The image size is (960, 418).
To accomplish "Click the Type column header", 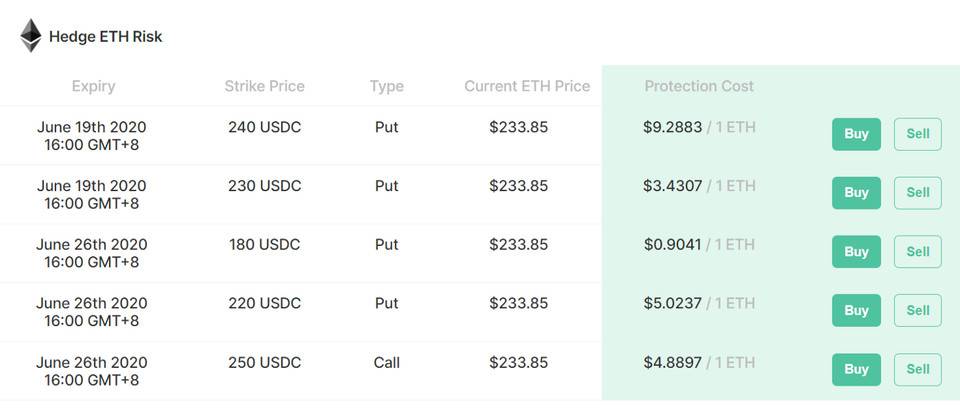I will click(x=386, y=86).
